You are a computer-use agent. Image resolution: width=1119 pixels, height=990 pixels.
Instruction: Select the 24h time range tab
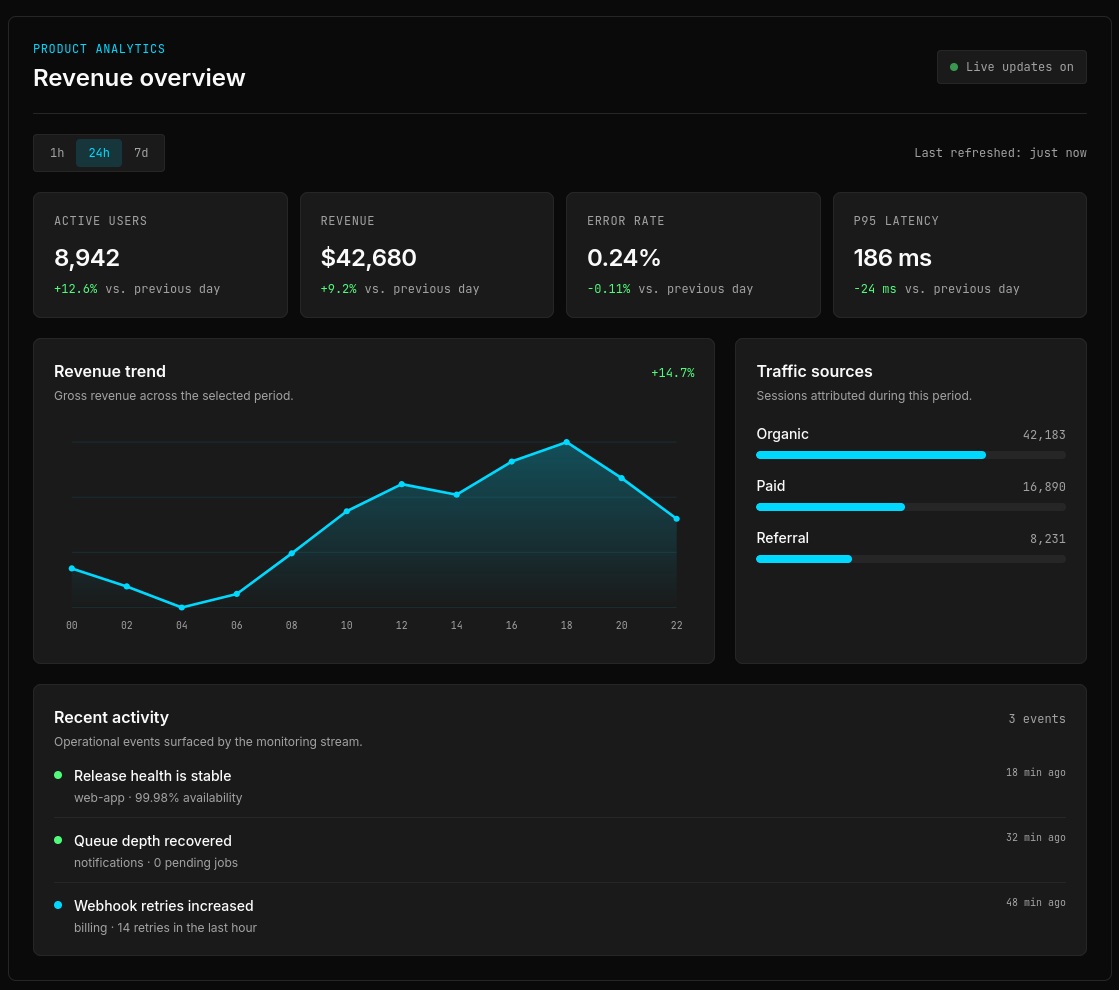[x=98, y=153]
